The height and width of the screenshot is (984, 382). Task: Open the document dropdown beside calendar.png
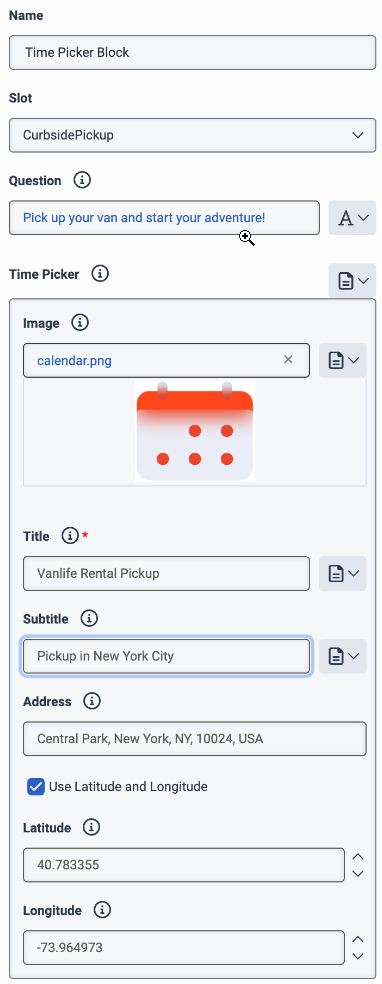(x=342, y=360)
